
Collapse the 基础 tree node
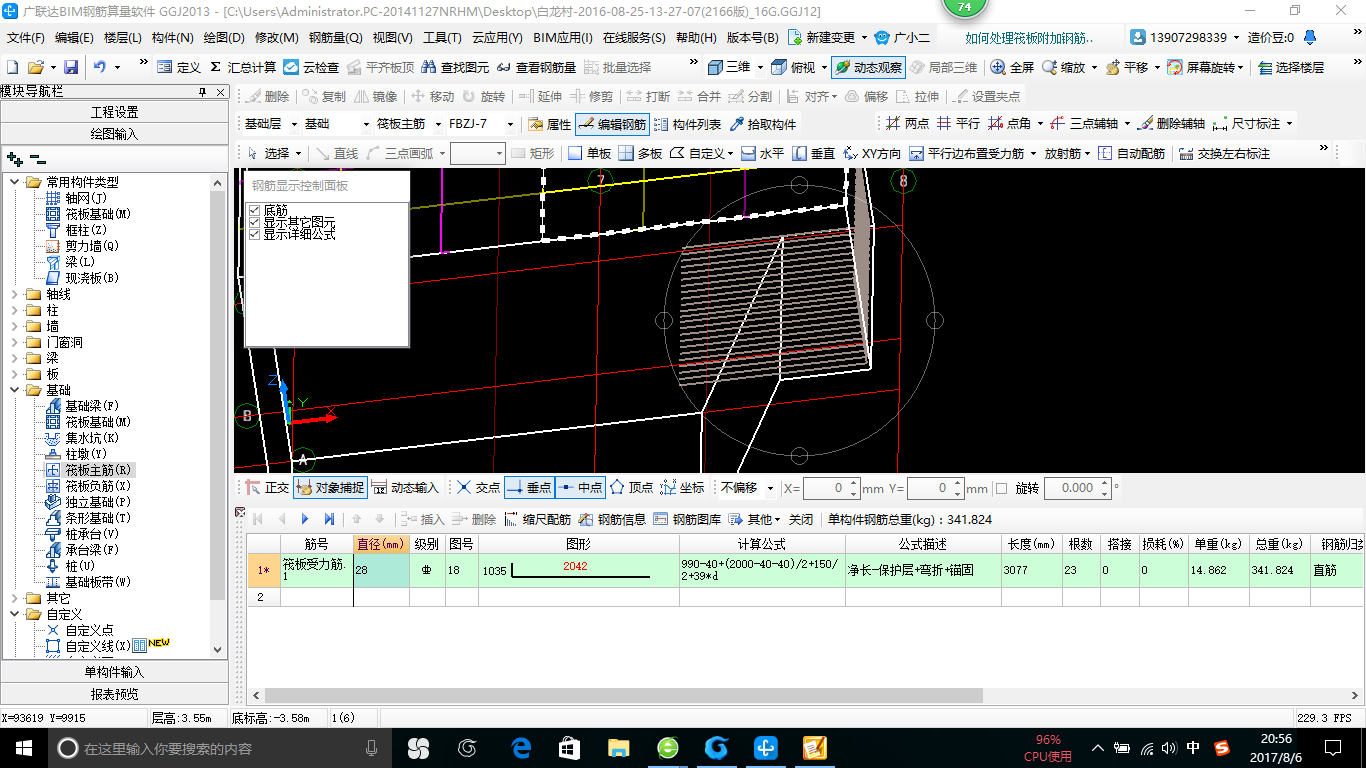coord(15,390)
